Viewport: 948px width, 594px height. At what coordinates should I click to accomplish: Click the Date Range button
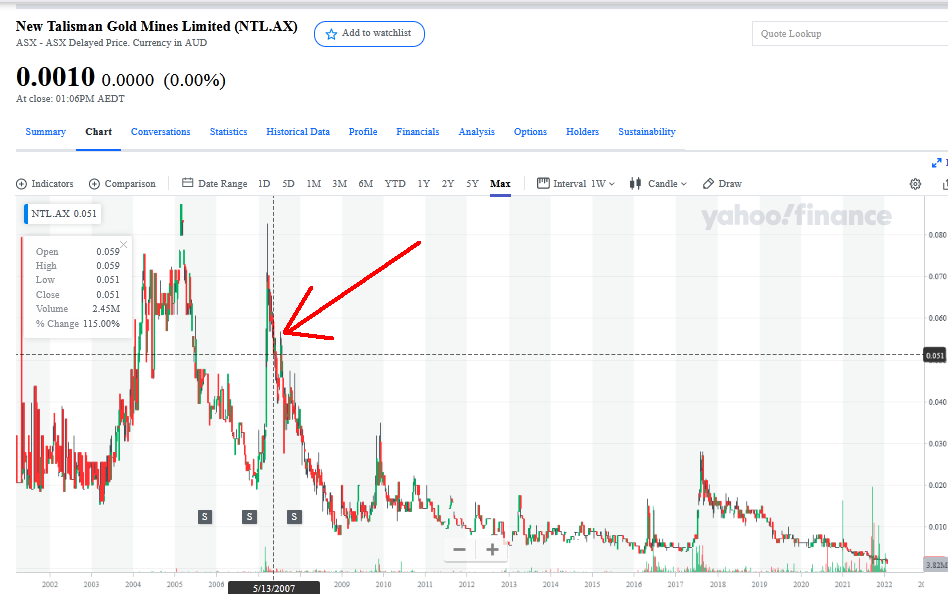(215, 183)
